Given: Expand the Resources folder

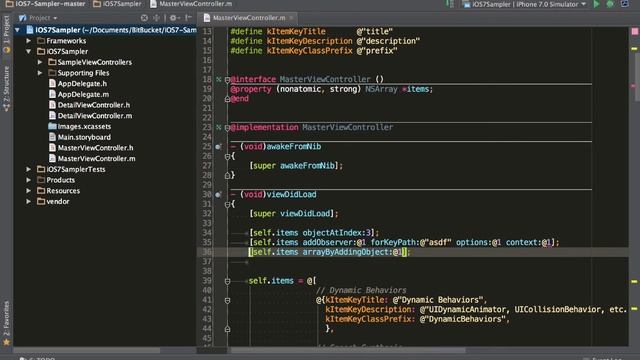Looking at the screenshot, I should [x=28, y=191].
